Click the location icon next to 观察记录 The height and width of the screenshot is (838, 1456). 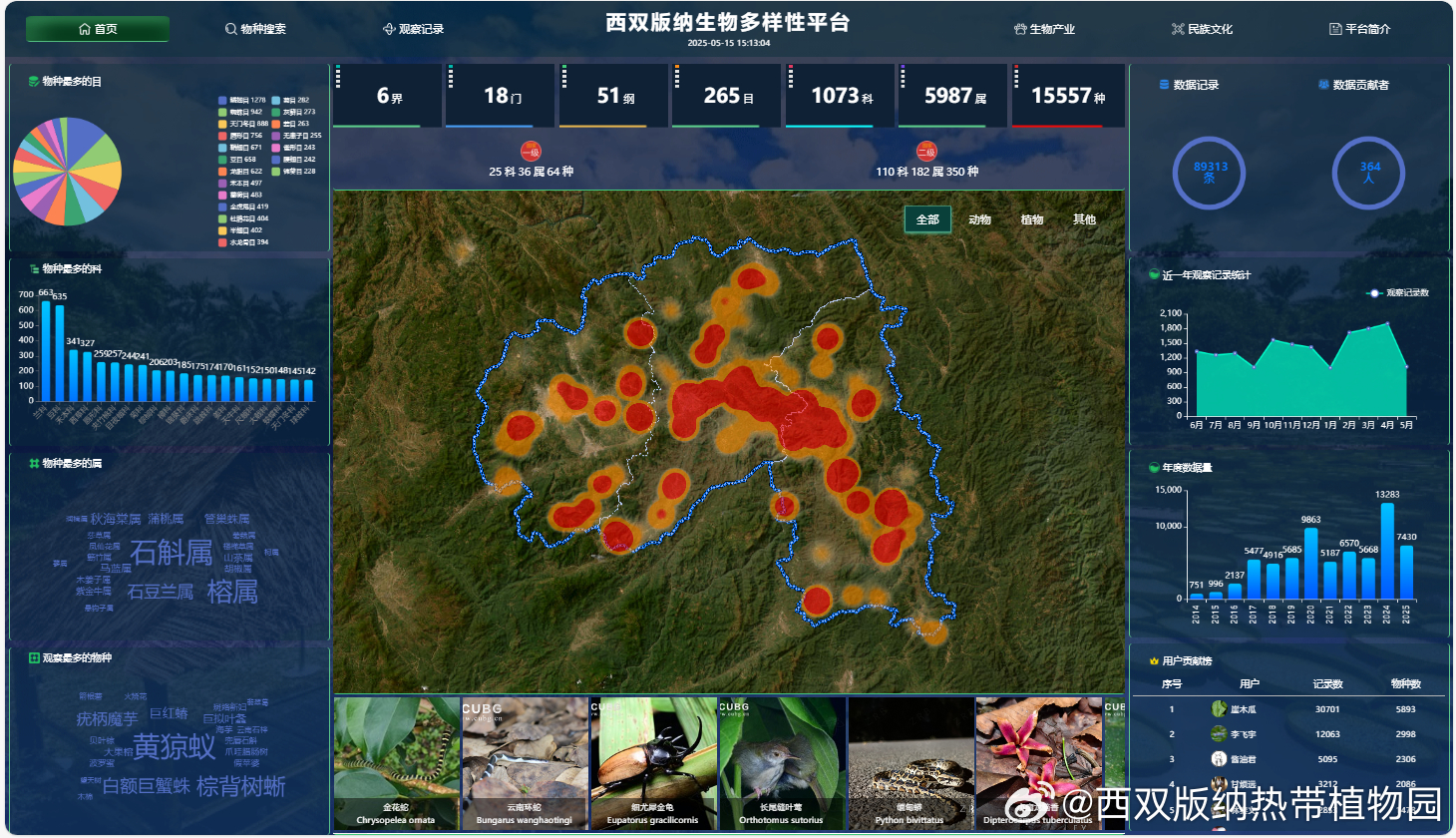click(389, 29)
